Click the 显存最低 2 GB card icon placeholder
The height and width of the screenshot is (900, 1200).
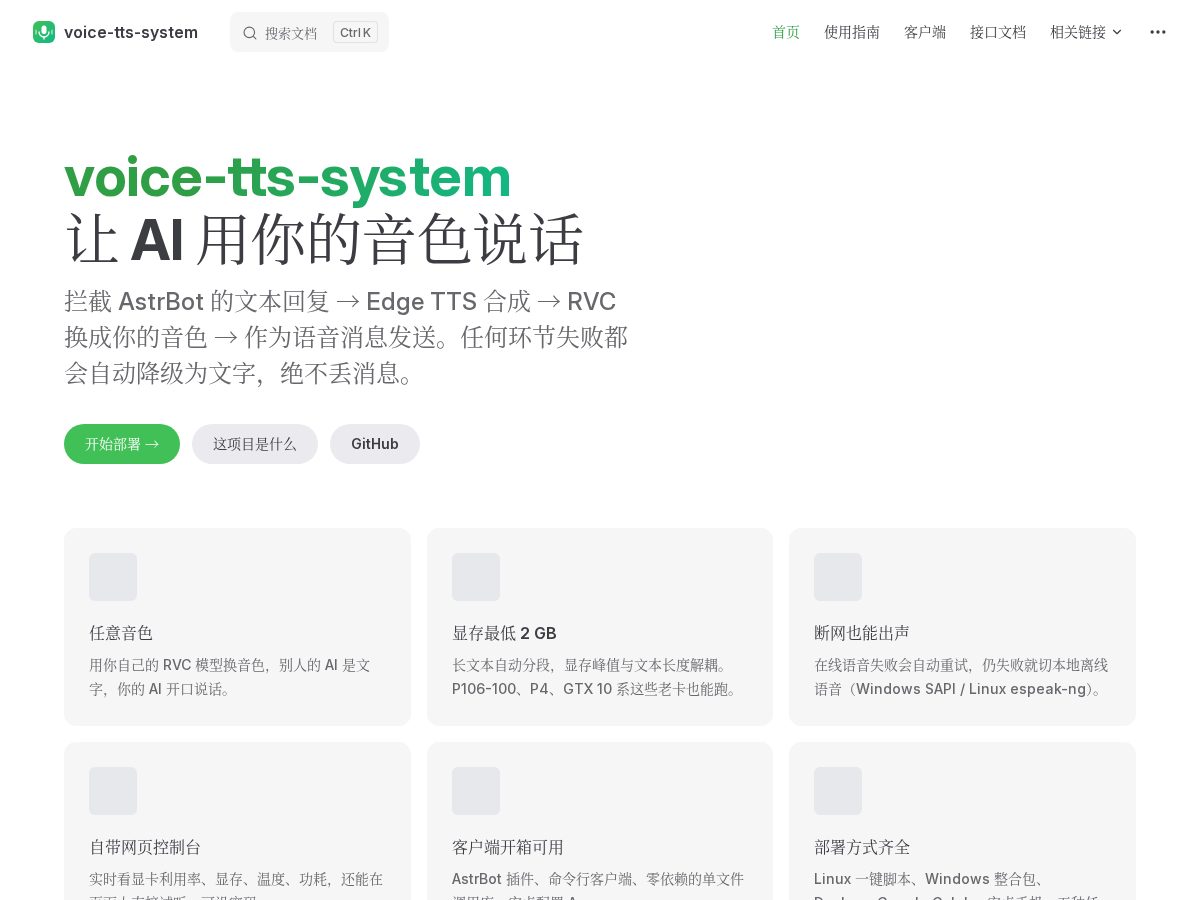[x=476, y=577]
